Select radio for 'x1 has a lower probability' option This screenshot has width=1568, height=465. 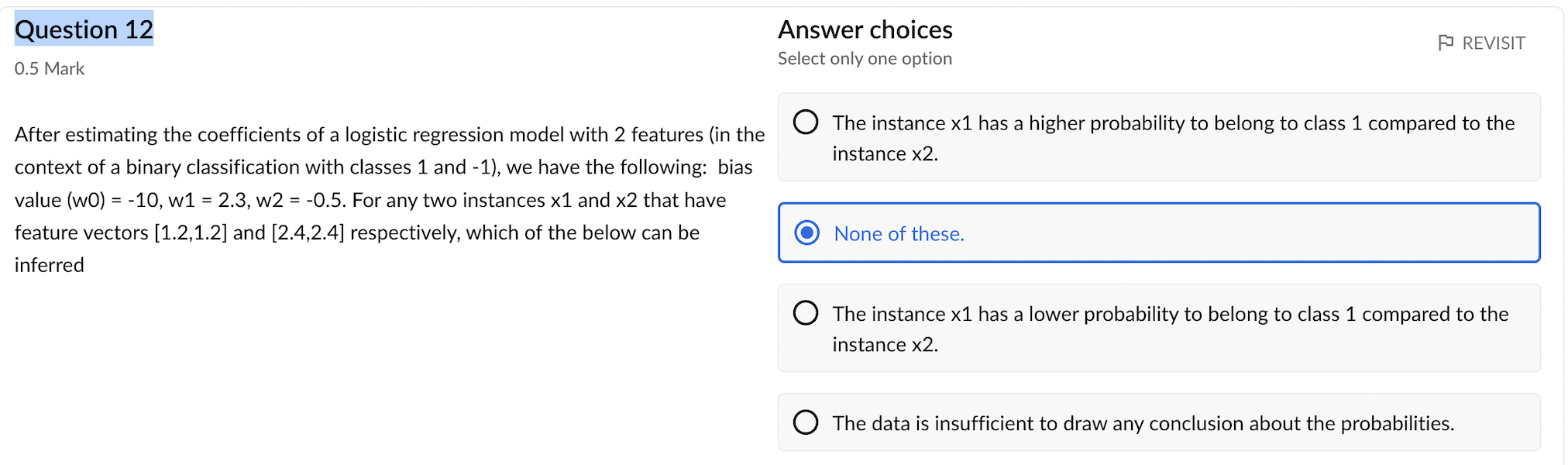[x=806, y=312]
